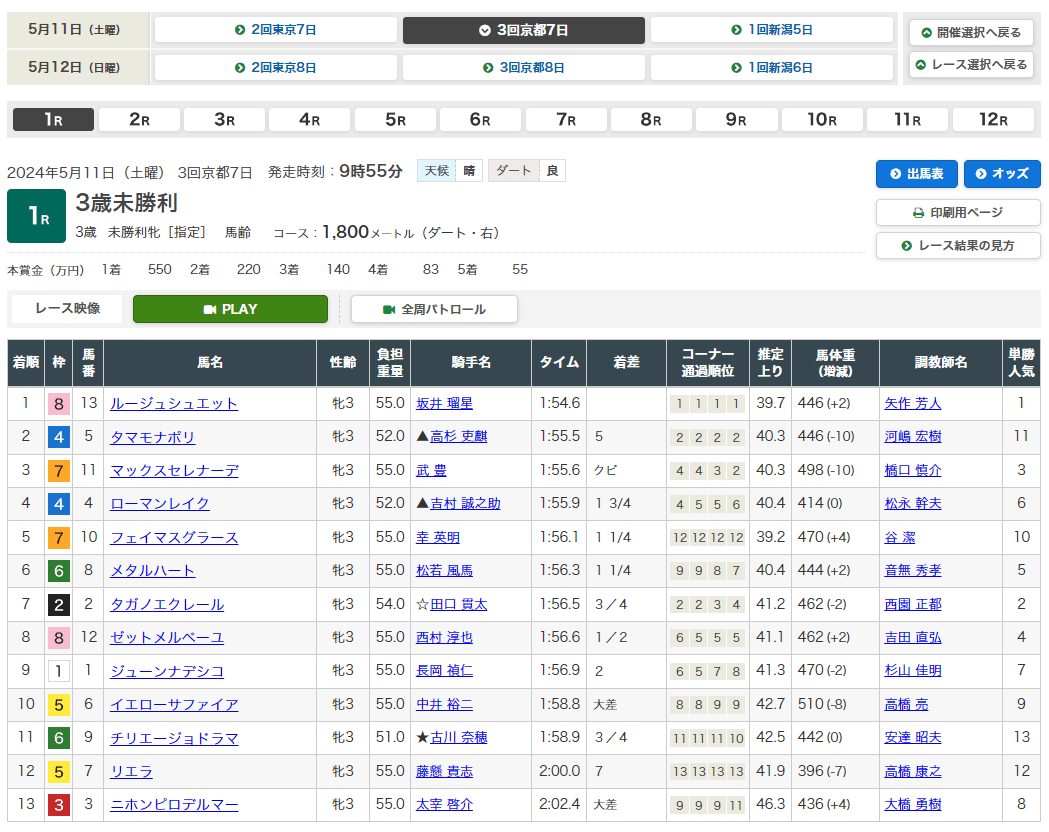Click the 1R green race badge
Image resolution: width=1049 pixels, height=832 pixels.
(x=36, y=216)
